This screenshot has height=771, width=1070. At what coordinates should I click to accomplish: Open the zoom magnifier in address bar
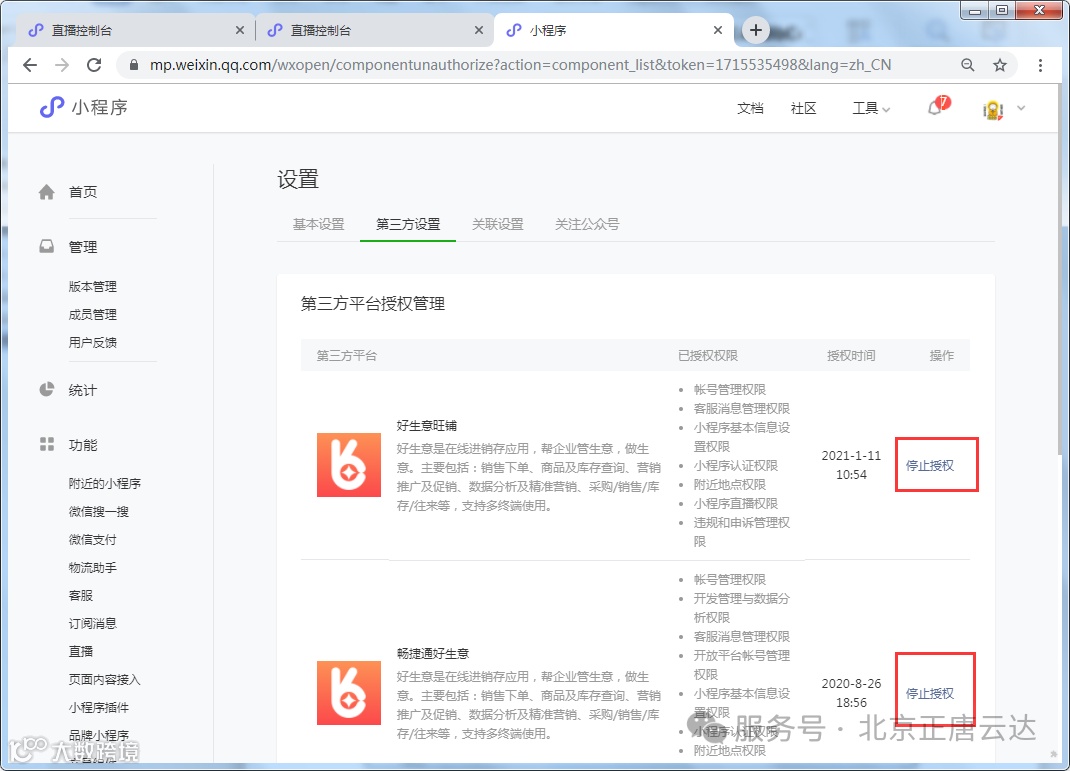[x=968, y=65]
